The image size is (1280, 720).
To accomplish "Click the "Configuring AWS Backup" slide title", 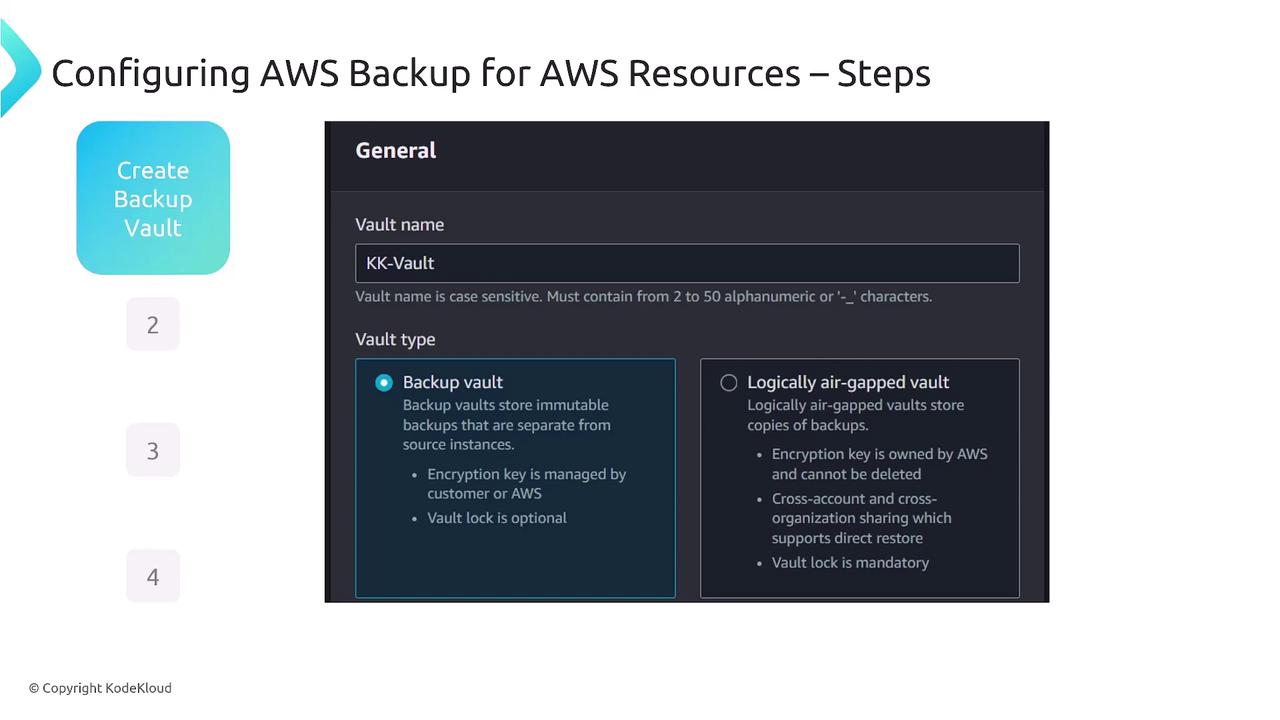I will 490,73.
